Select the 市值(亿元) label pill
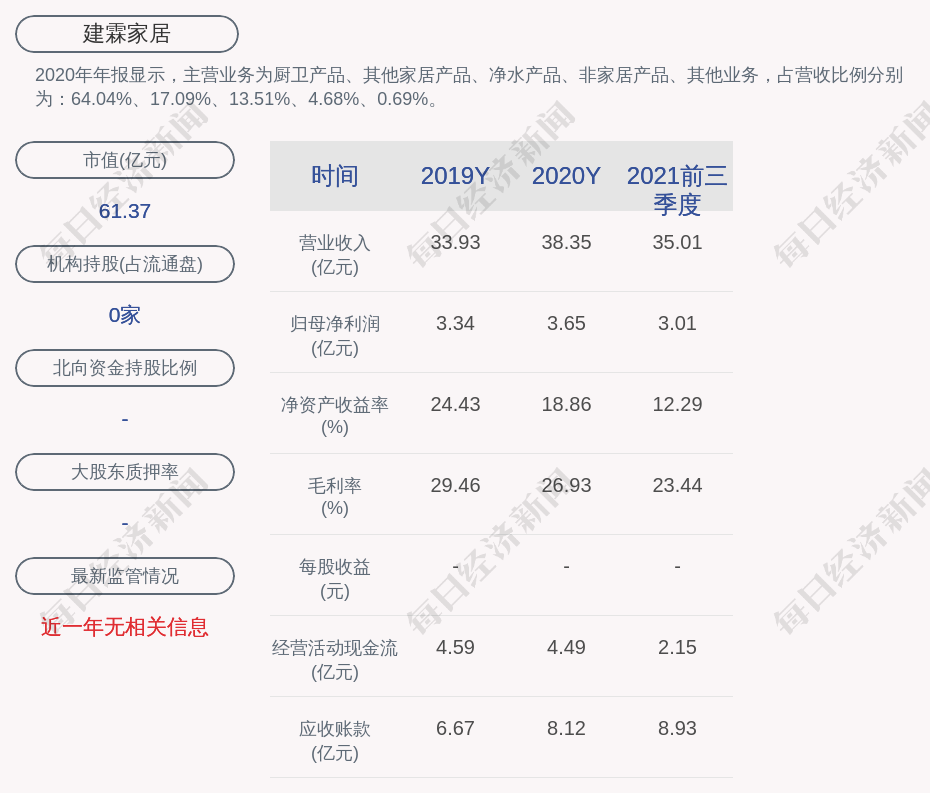This screenshot has width=930, height=793. coord(125,160)
